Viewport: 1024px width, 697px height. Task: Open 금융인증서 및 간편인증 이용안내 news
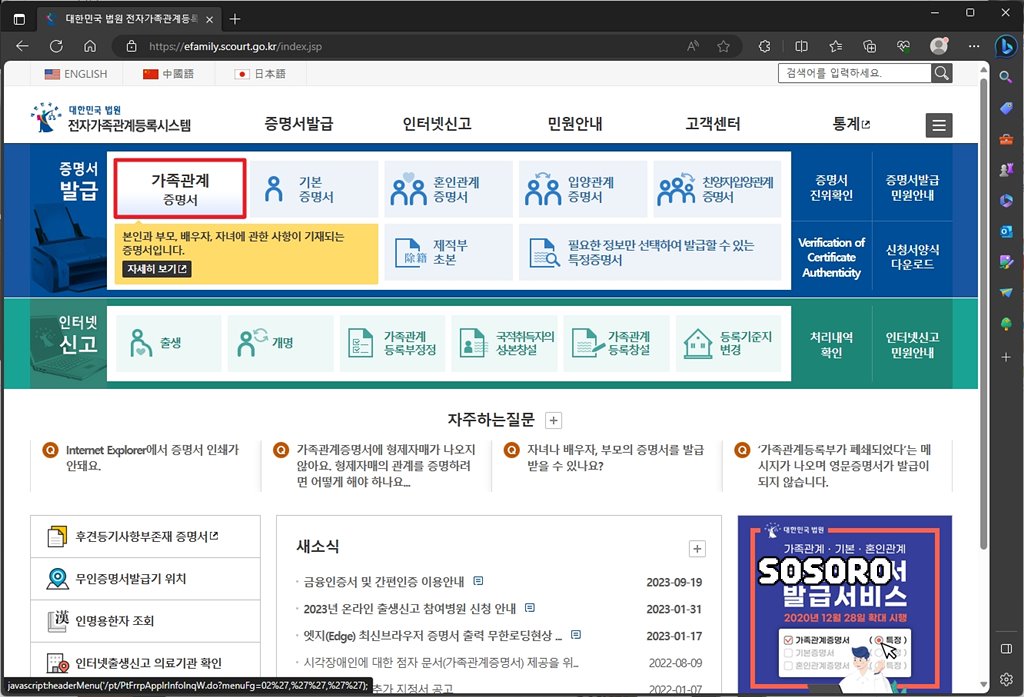coord(384,581)
